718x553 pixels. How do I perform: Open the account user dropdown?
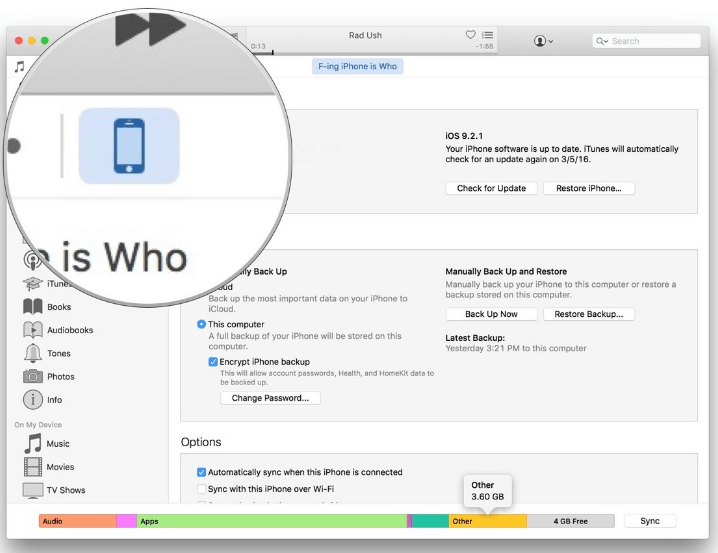tap(543, 41)
